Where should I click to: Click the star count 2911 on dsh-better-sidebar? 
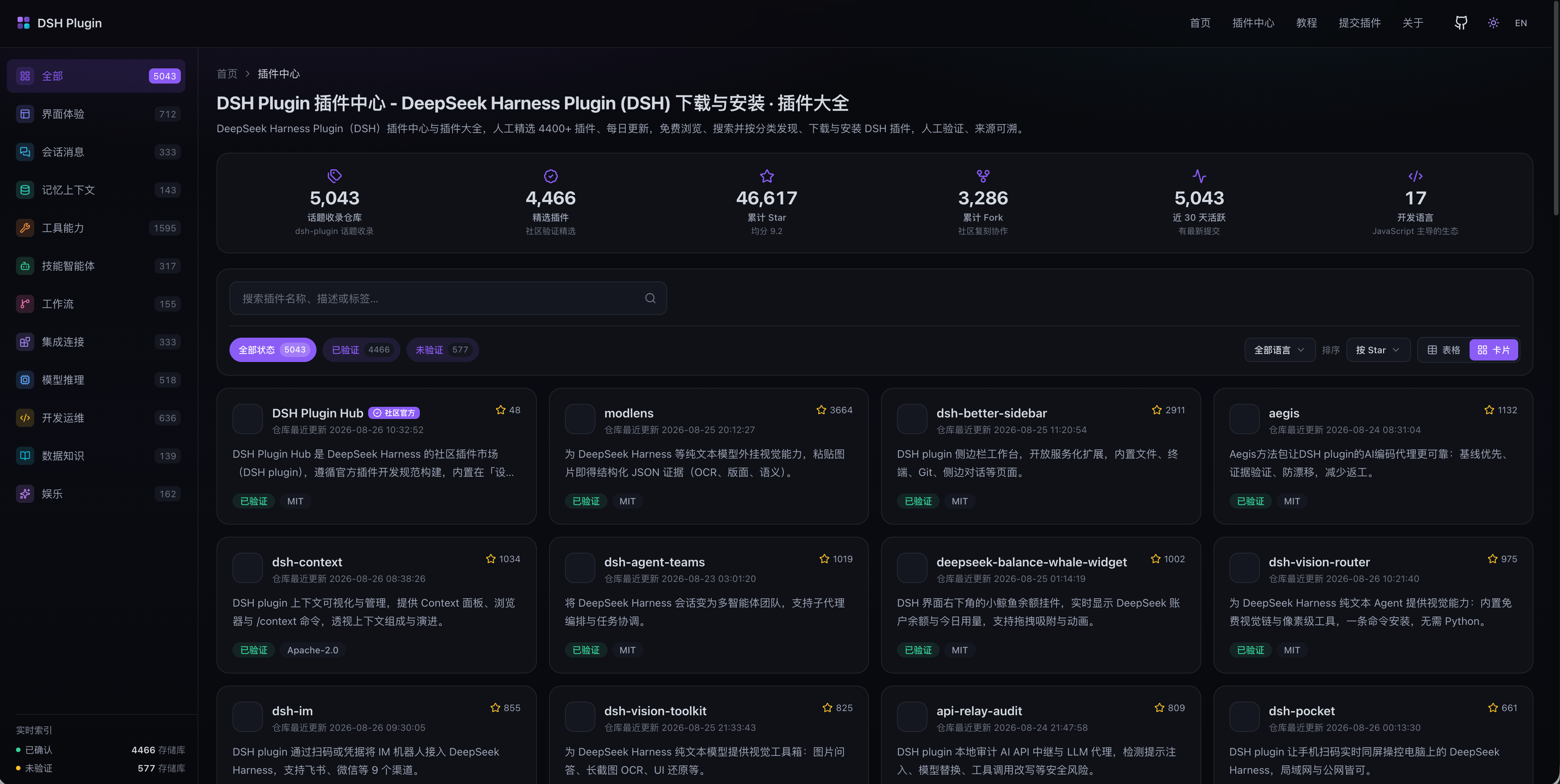(1175, 410)
